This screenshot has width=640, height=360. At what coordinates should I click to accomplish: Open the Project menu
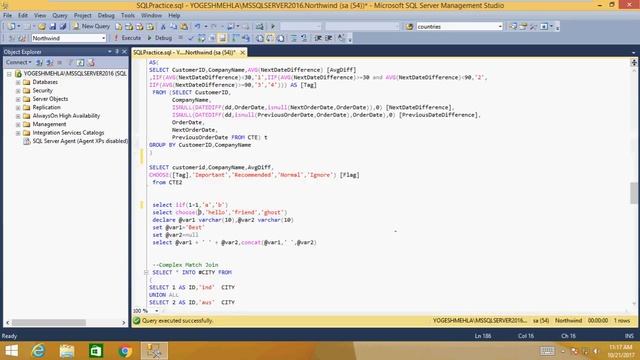point(82,16)
